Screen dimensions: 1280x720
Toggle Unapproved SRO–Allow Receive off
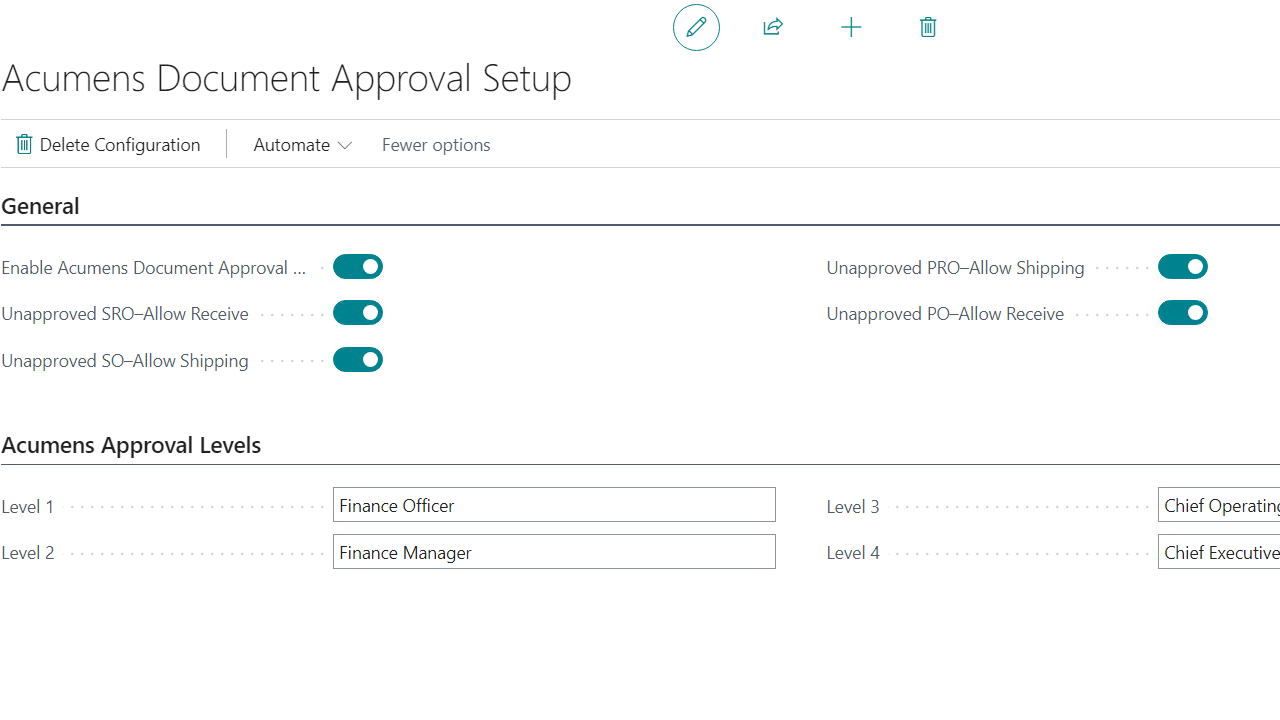pyautogui.click(x=358, y=312)
